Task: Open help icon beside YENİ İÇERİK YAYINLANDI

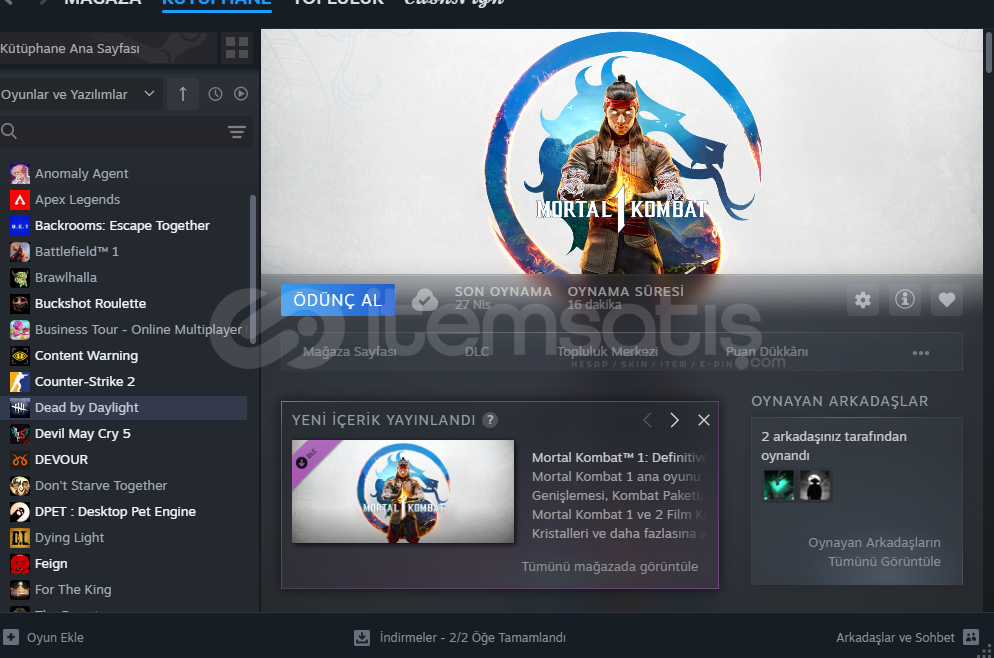Action: tap(489, 420)
